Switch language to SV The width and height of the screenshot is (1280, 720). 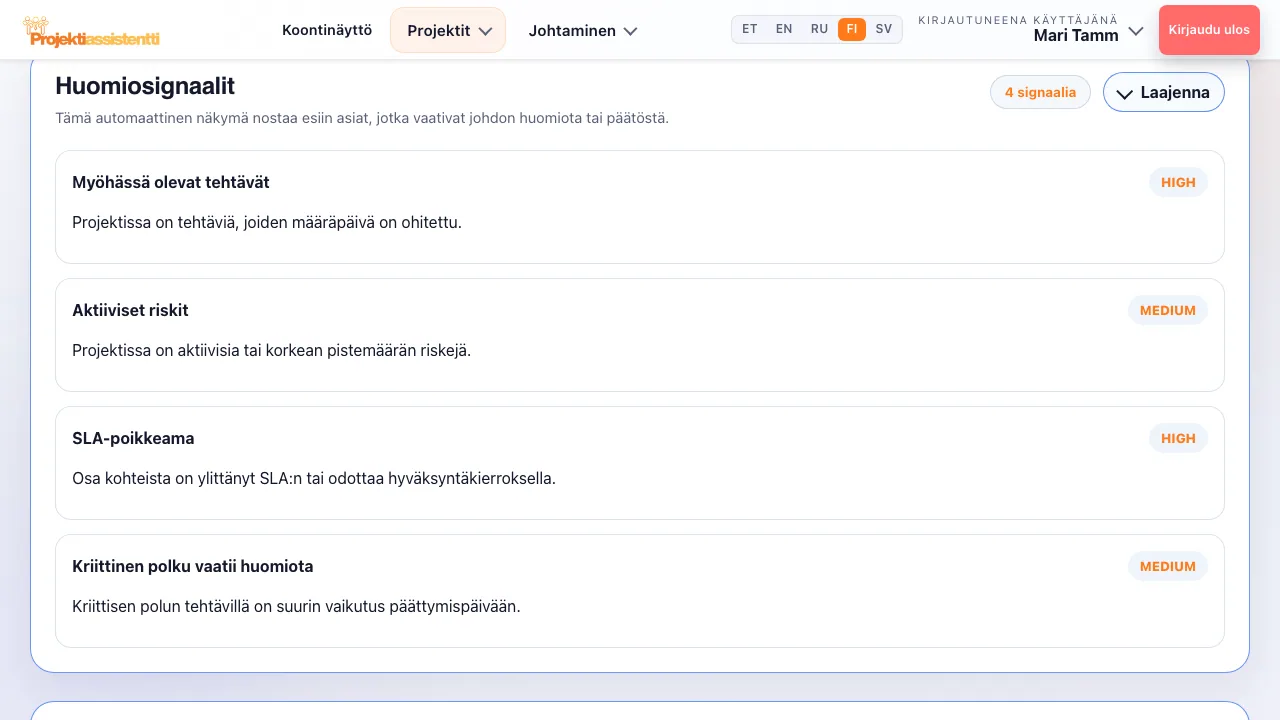[x=884, y=29]
